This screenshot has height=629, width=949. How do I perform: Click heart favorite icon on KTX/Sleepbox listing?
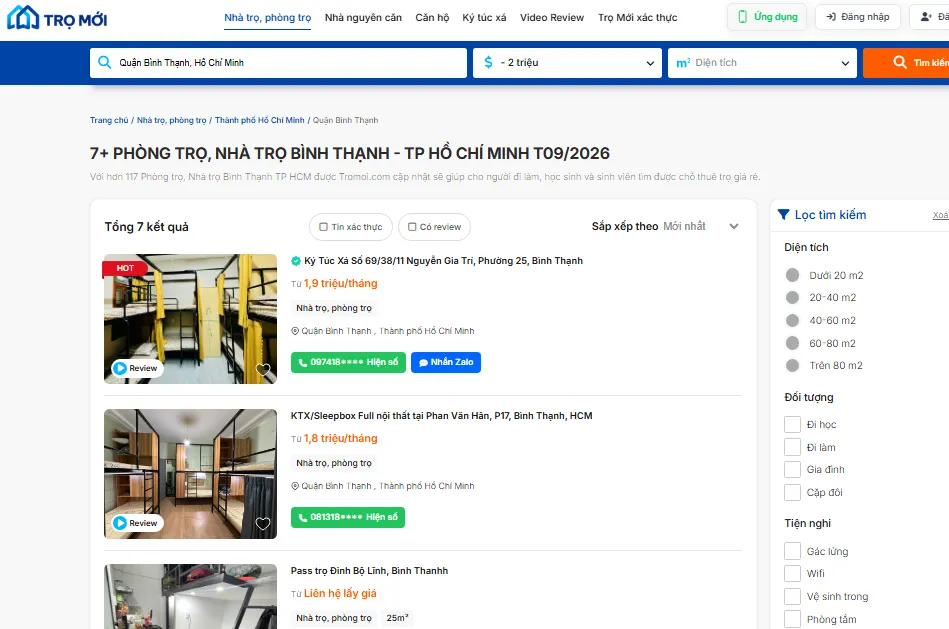pos(263,524)
